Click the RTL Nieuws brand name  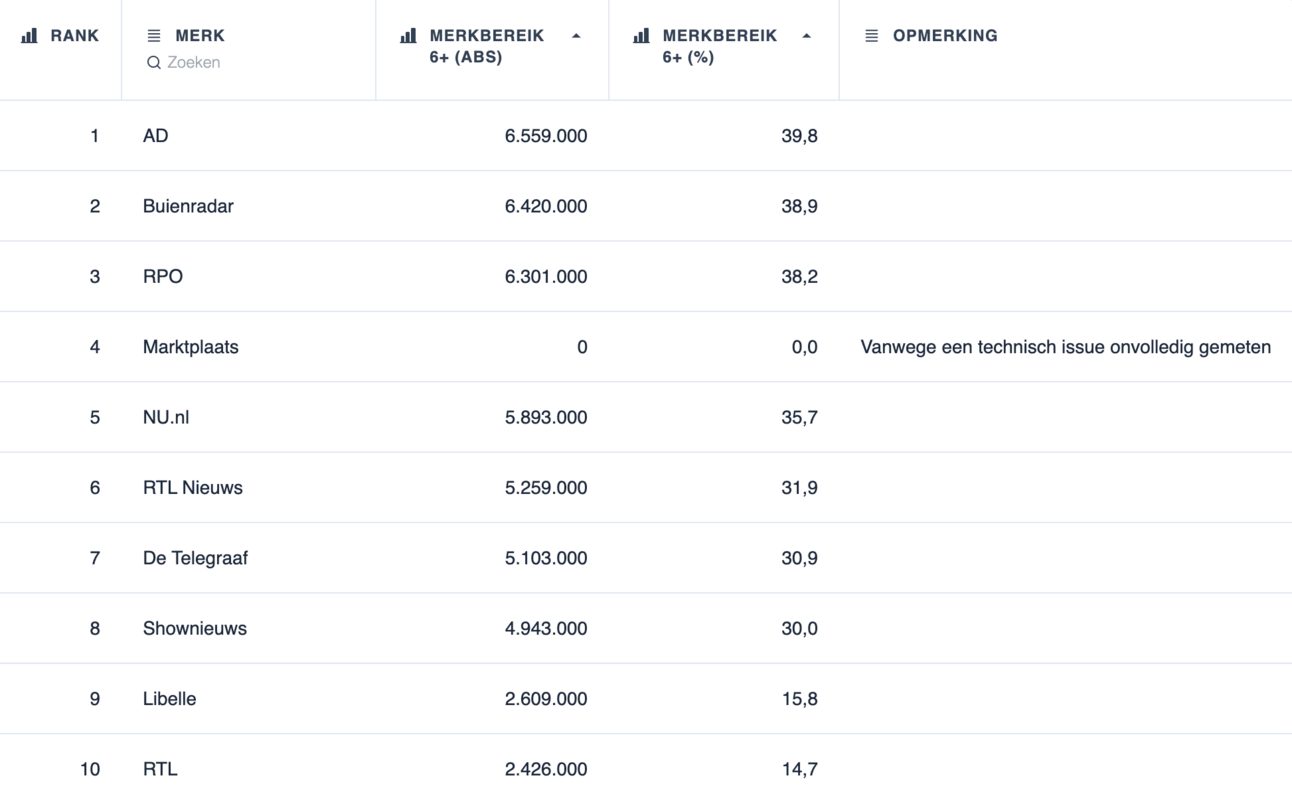[193, 488]
